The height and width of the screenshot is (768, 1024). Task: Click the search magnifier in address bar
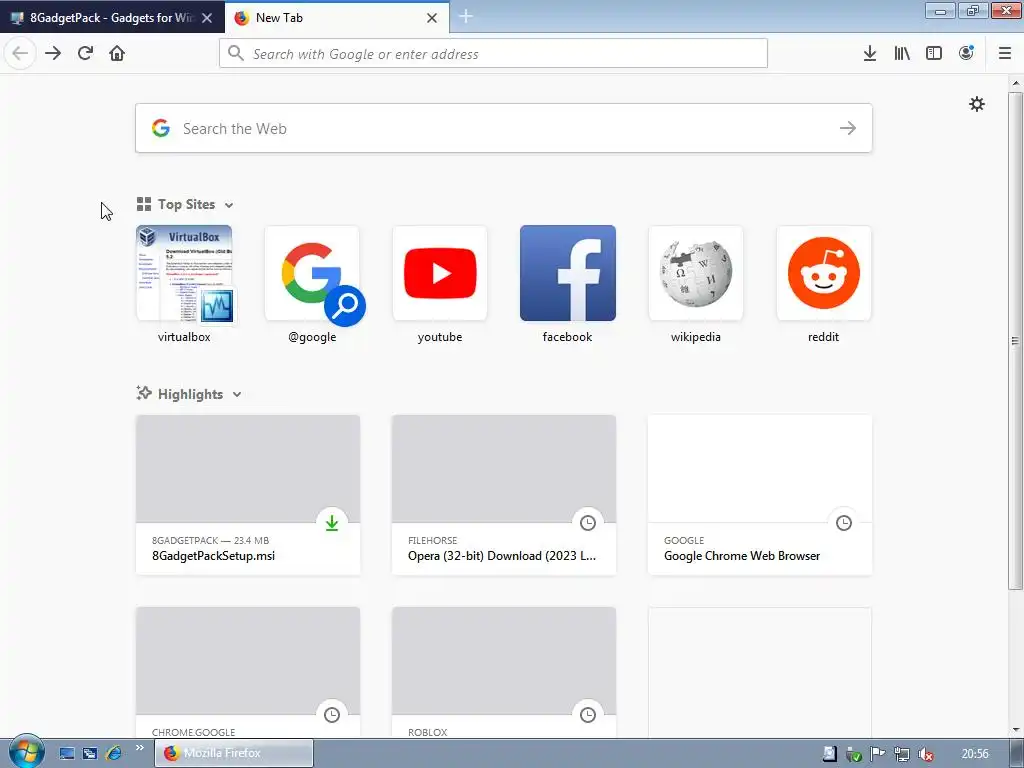coord(236,53)
